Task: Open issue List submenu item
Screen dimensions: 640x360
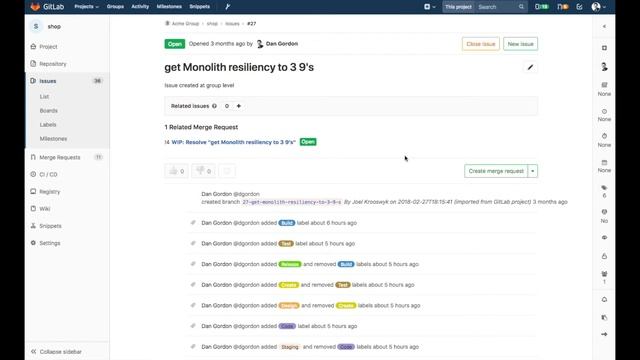Action: [x=44, y=97]
